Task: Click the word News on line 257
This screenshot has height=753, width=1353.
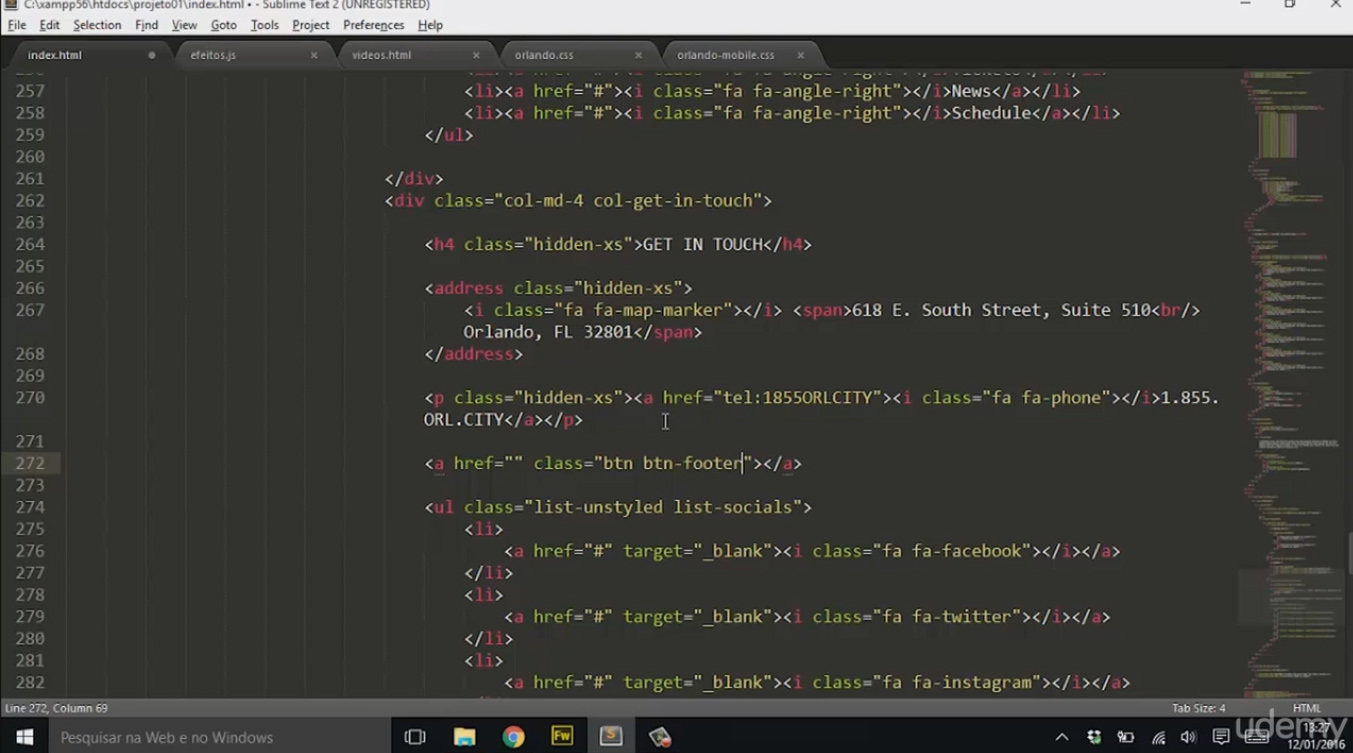Action: point(971,91)
